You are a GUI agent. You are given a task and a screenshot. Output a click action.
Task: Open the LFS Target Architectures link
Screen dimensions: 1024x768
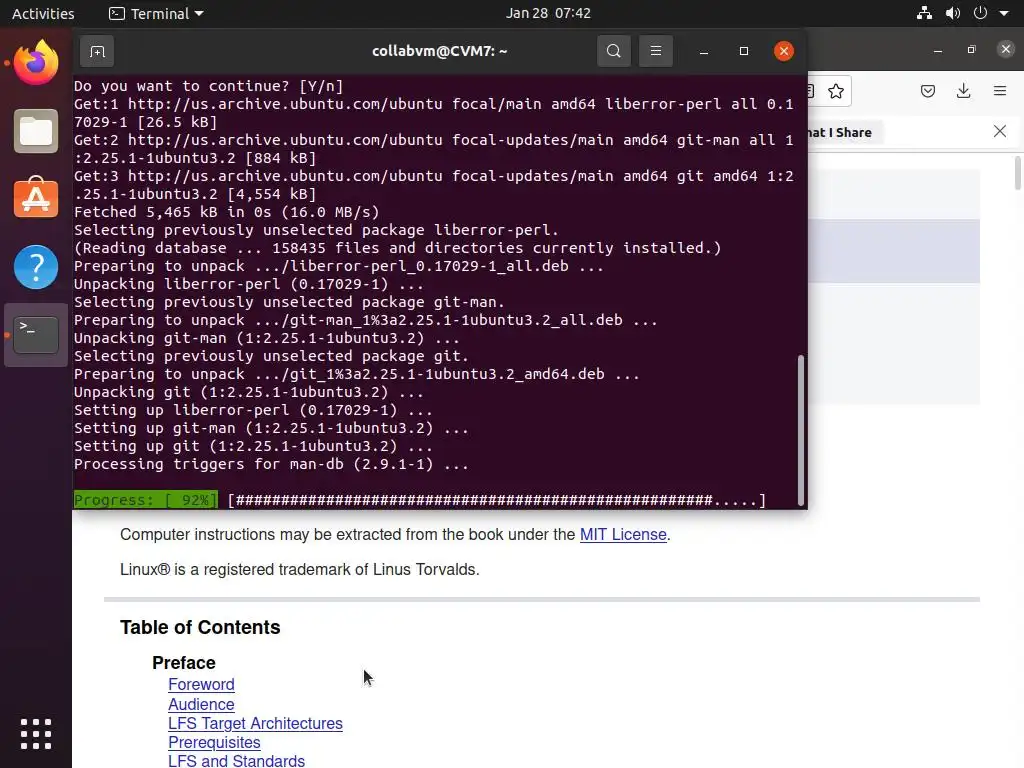point(255,724)
